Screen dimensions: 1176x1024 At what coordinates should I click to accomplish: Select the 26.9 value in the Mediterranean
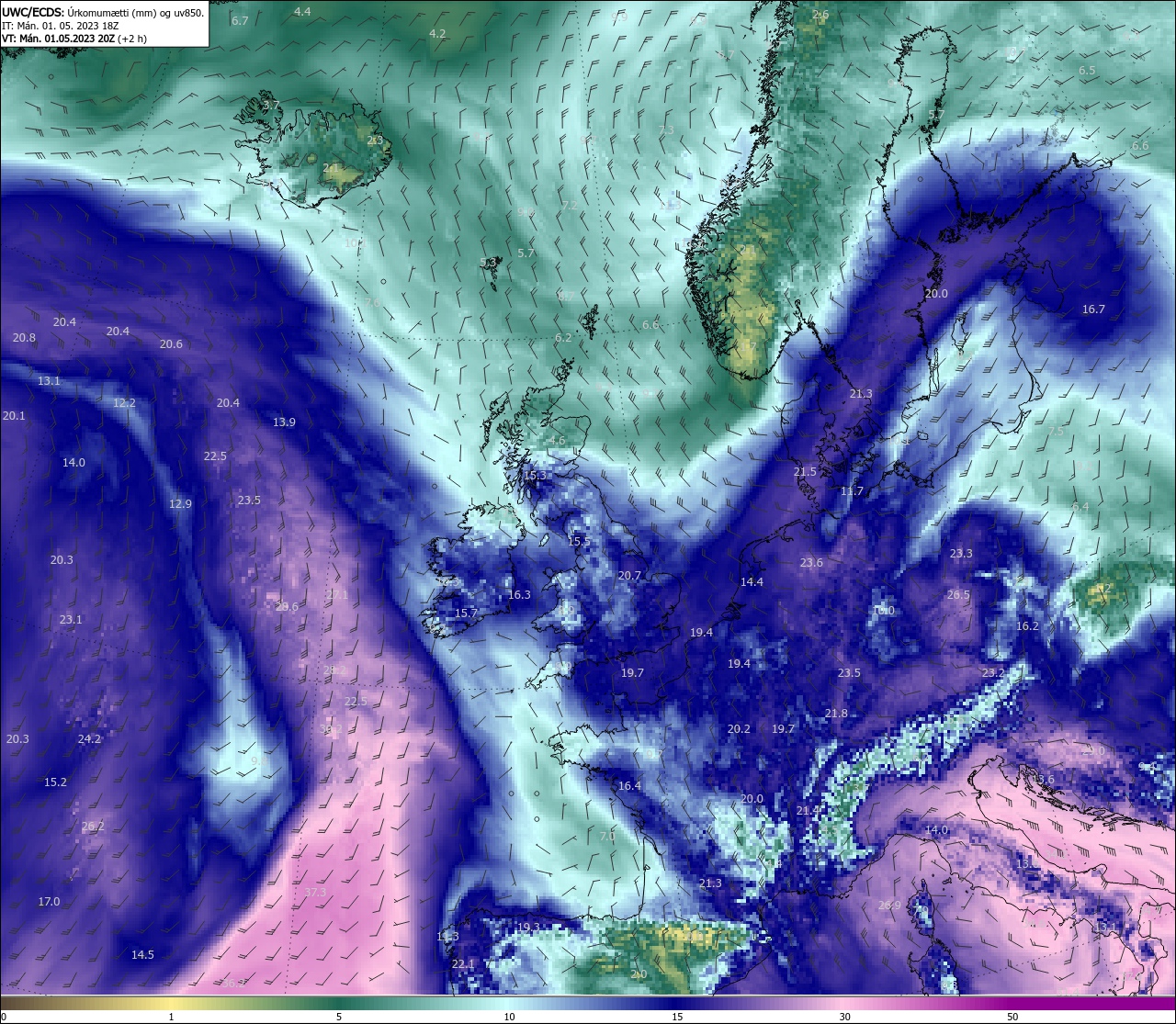(889, 906)
